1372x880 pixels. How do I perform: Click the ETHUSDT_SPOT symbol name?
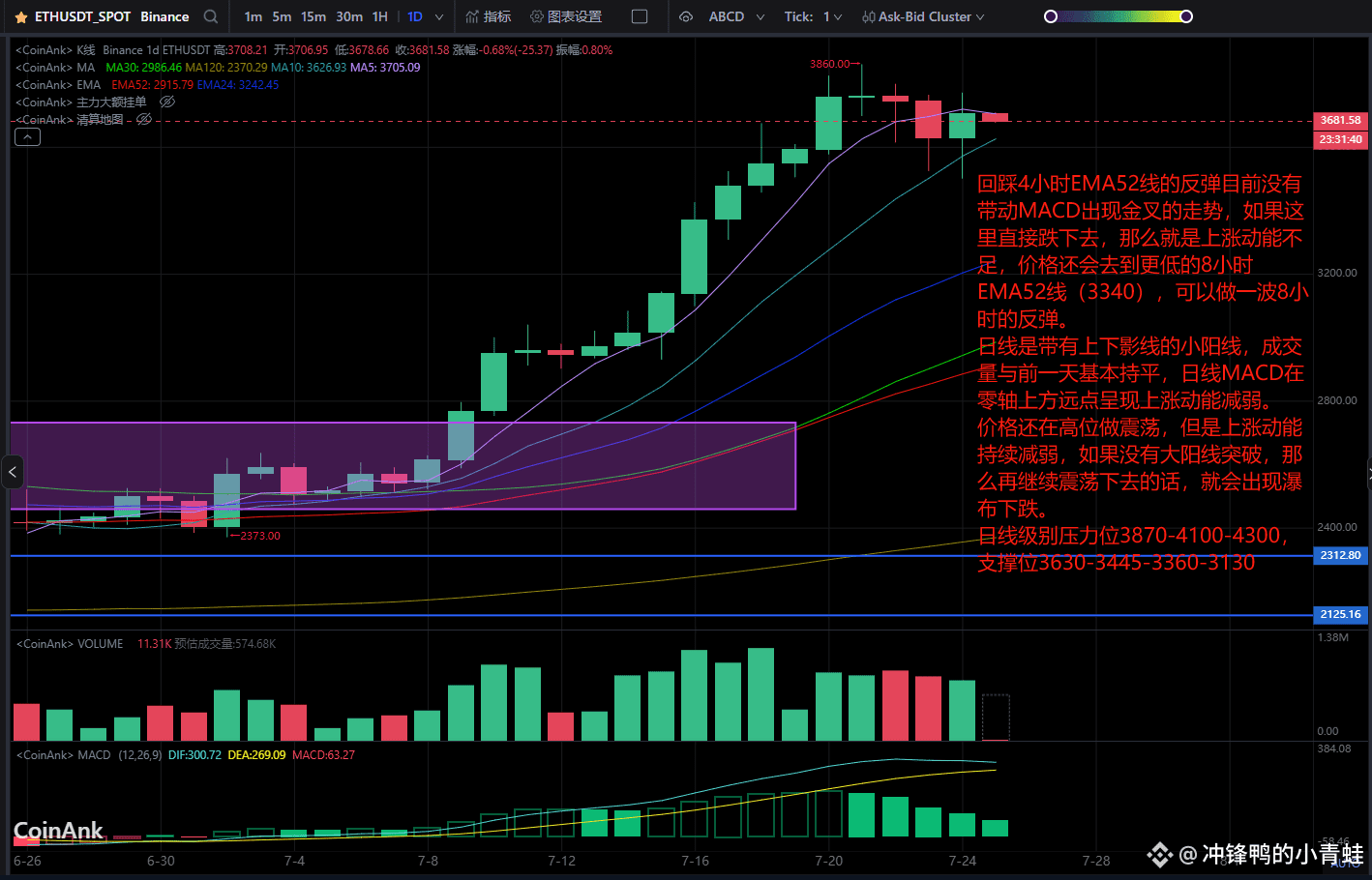[82, 16]
